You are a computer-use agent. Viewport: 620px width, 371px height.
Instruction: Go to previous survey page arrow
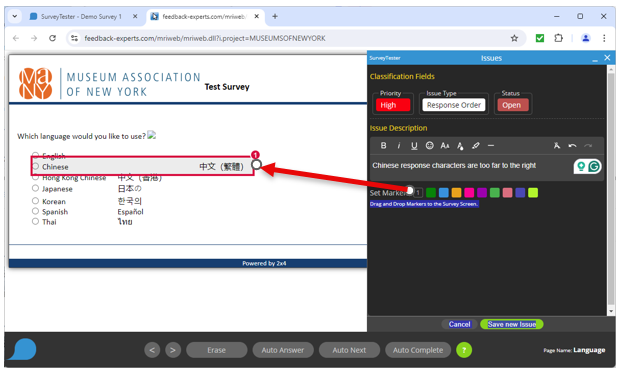152,350
